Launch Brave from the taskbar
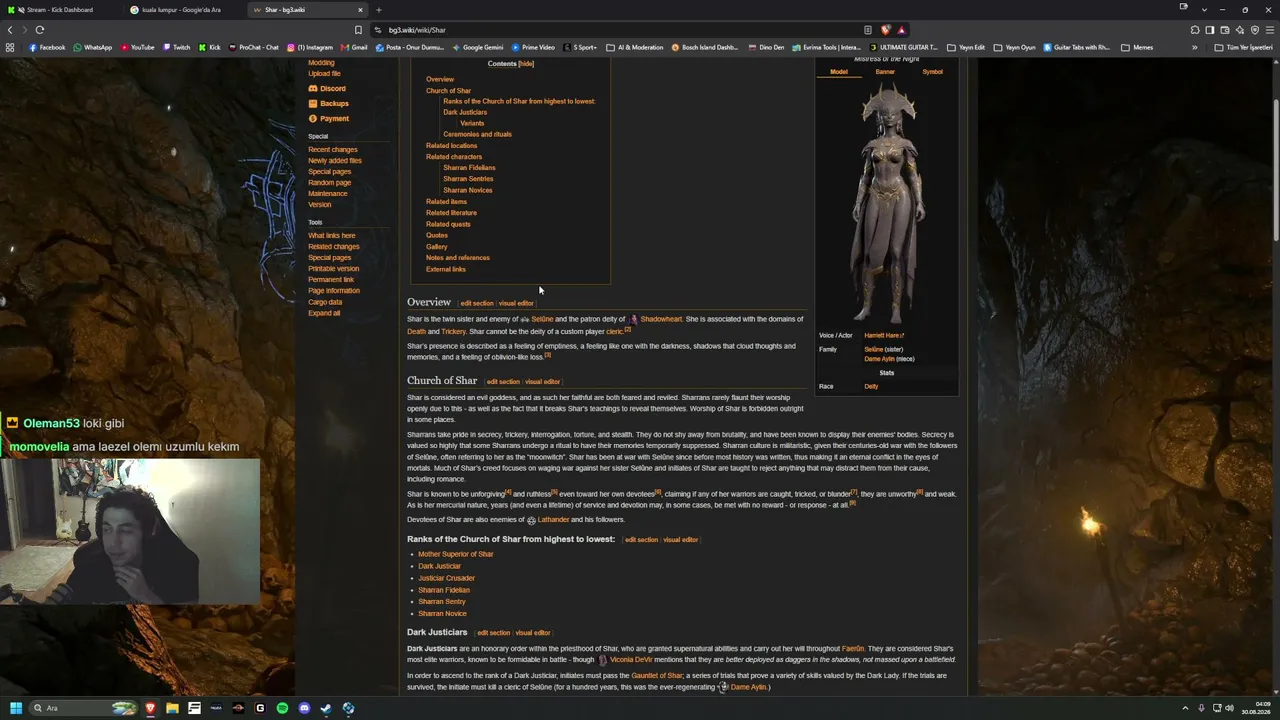 [x=150, y=708]
